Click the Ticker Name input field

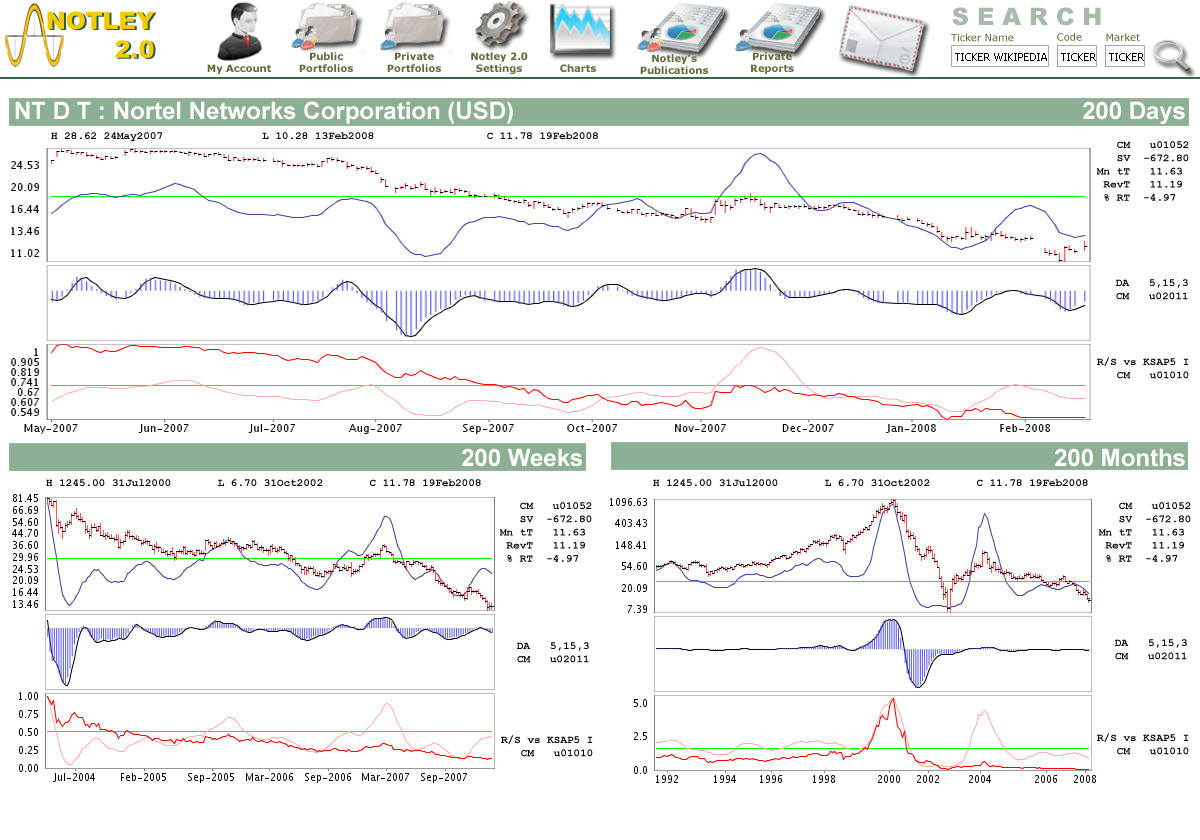1000,57
